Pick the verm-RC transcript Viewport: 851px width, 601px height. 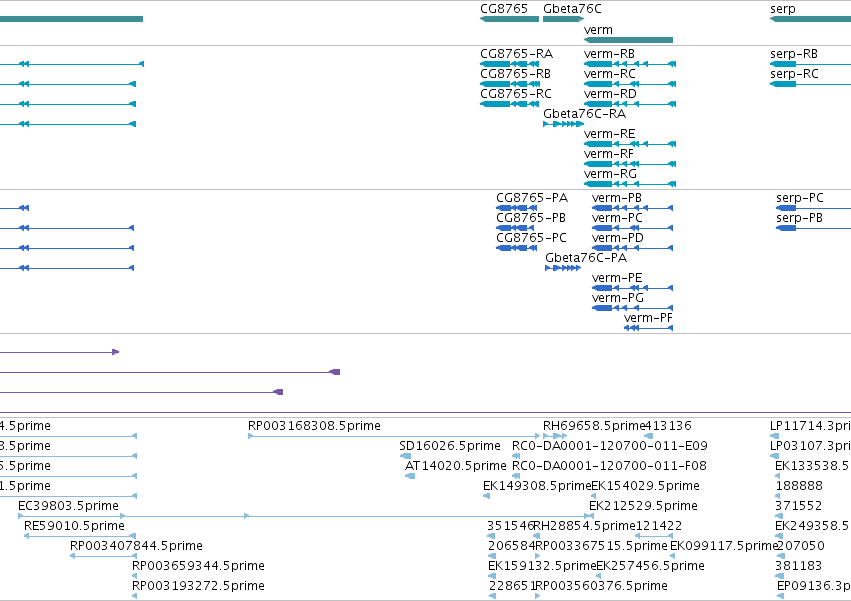[609, 74]
